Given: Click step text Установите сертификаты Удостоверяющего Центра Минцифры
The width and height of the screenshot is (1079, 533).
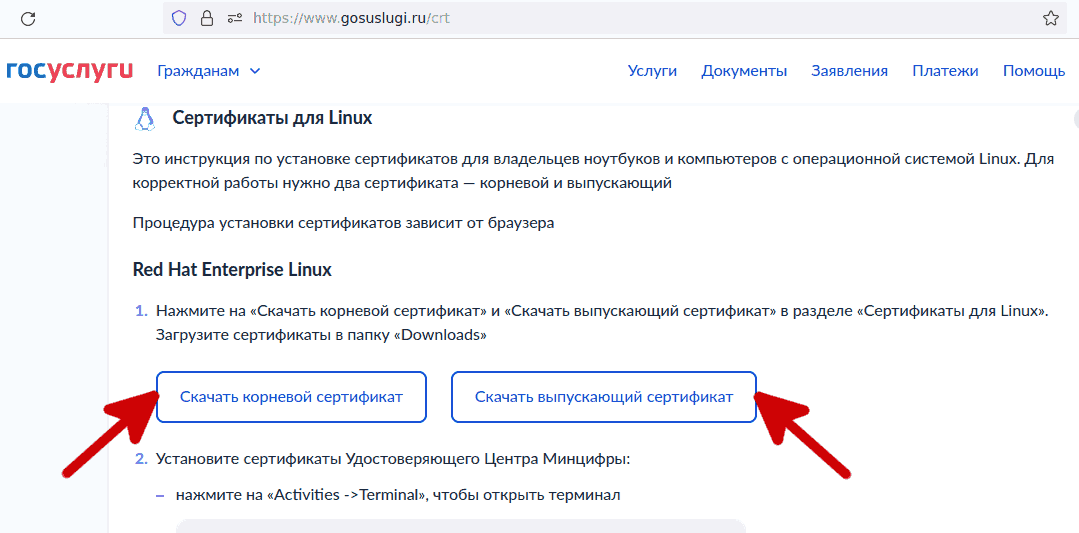Looking at the screenshot, I should click(x=393, y=458).
